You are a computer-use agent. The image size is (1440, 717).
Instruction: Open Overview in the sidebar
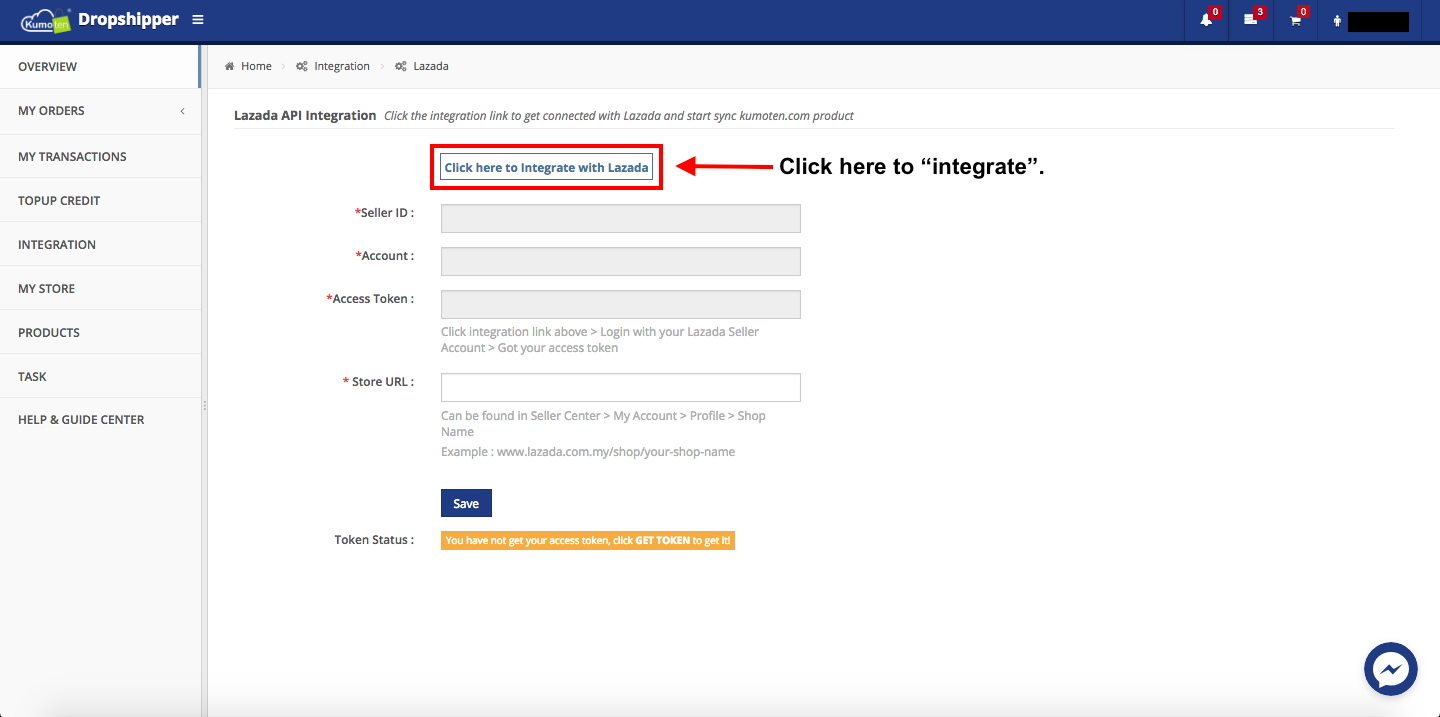[x=100, y=67]
